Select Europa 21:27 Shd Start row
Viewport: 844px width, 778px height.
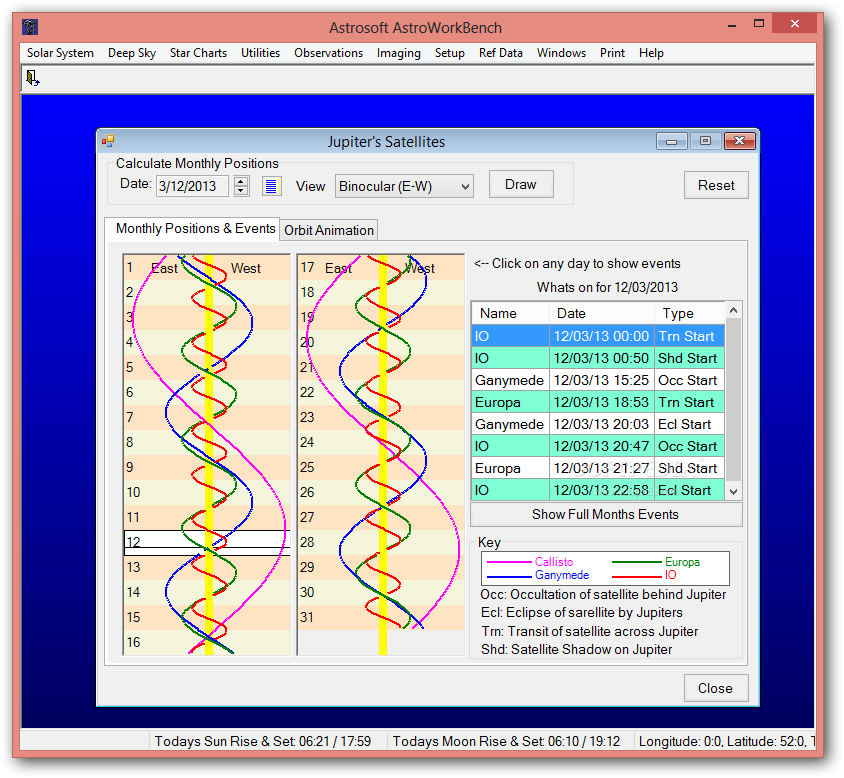(598, 468)
